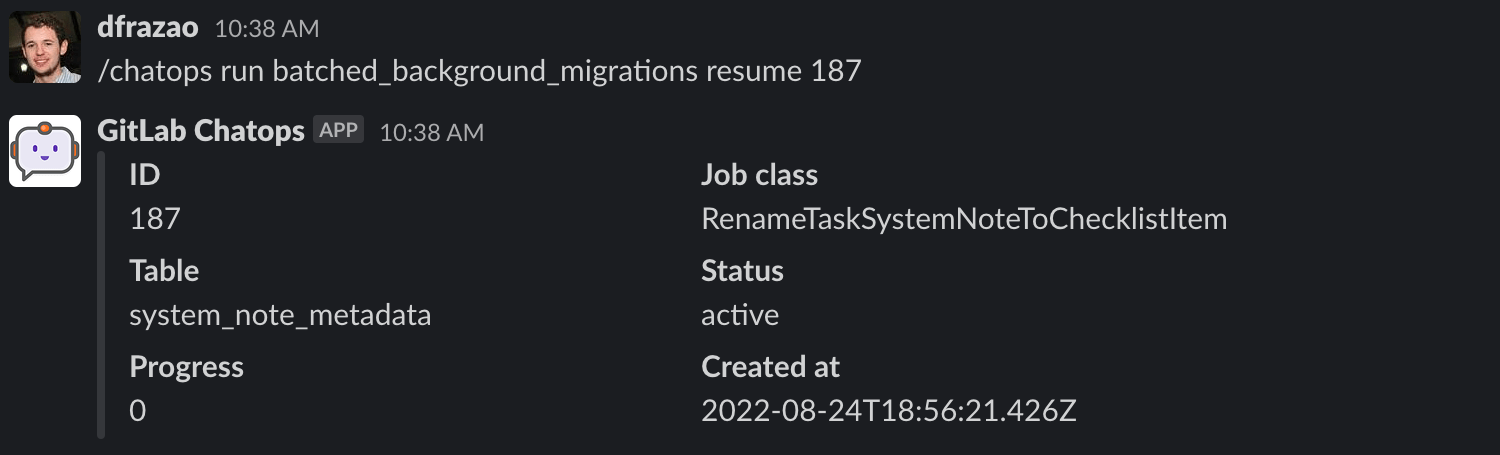Click the Progress field label
This screenshot has height=455, width=1500.
pos(186,367)
